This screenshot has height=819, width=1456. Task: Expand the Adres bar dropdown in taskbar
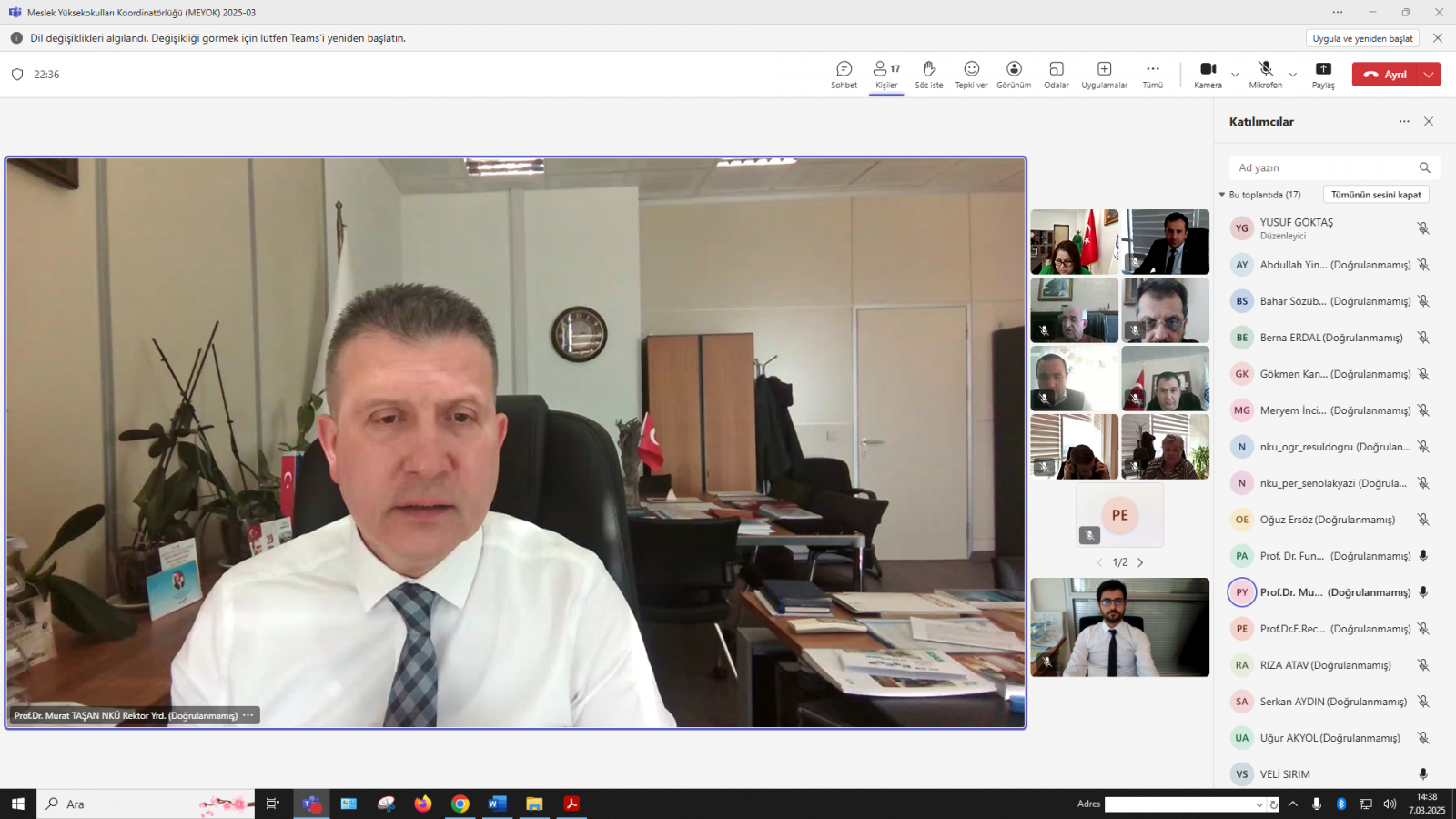(1259, 804)
